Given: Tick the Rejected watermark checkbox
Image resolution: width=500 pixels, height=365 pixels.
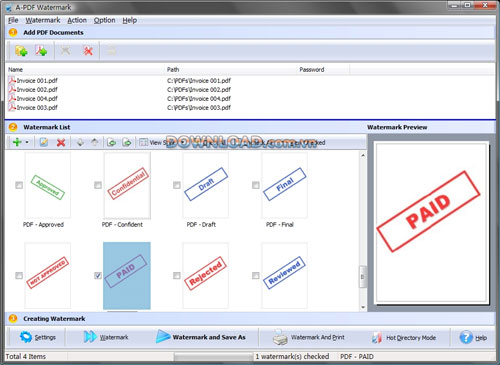Looking at the screenshot, I should [177, 276].
